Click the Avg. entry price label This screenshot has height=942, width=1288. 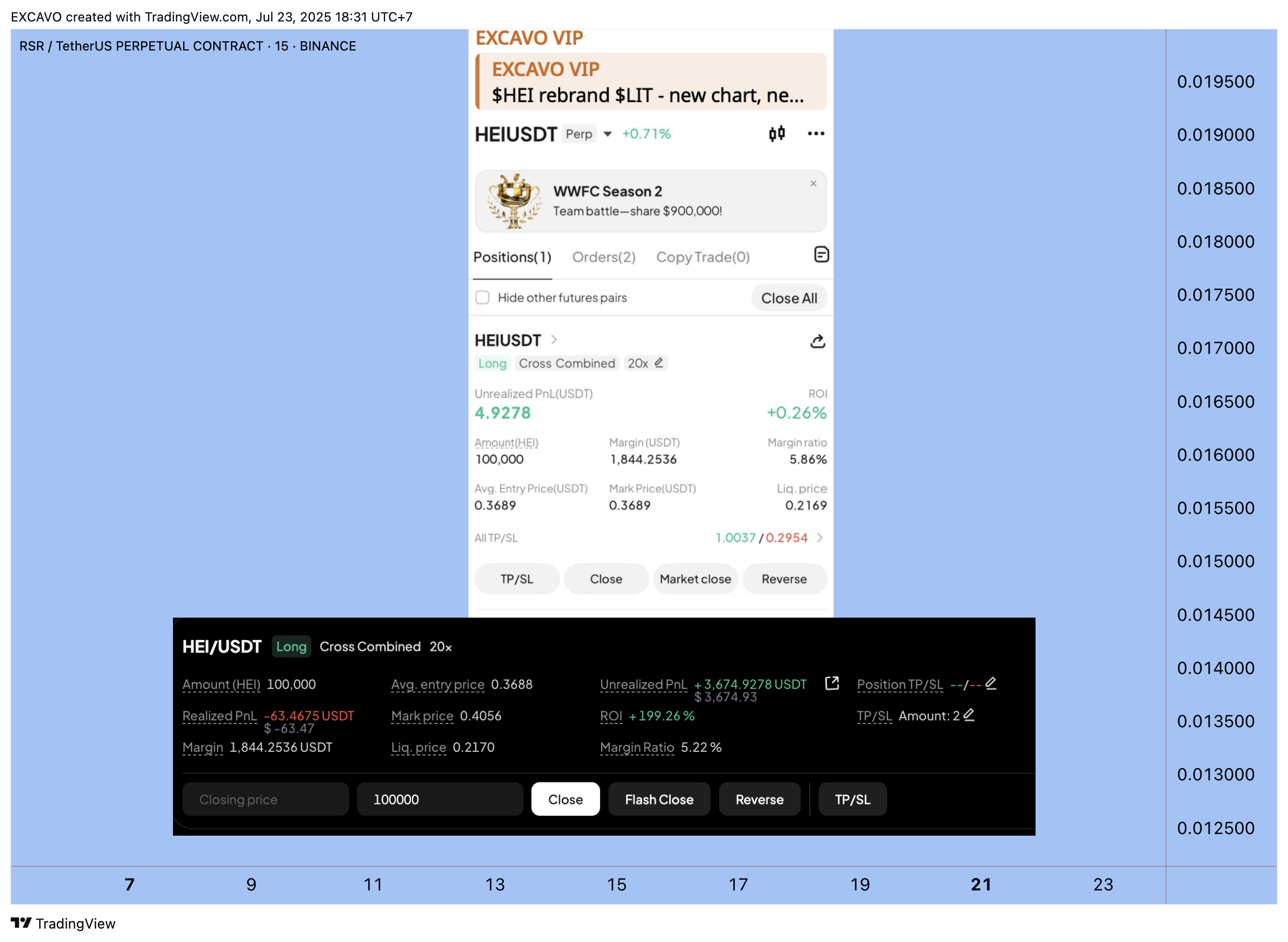(438, 684)
